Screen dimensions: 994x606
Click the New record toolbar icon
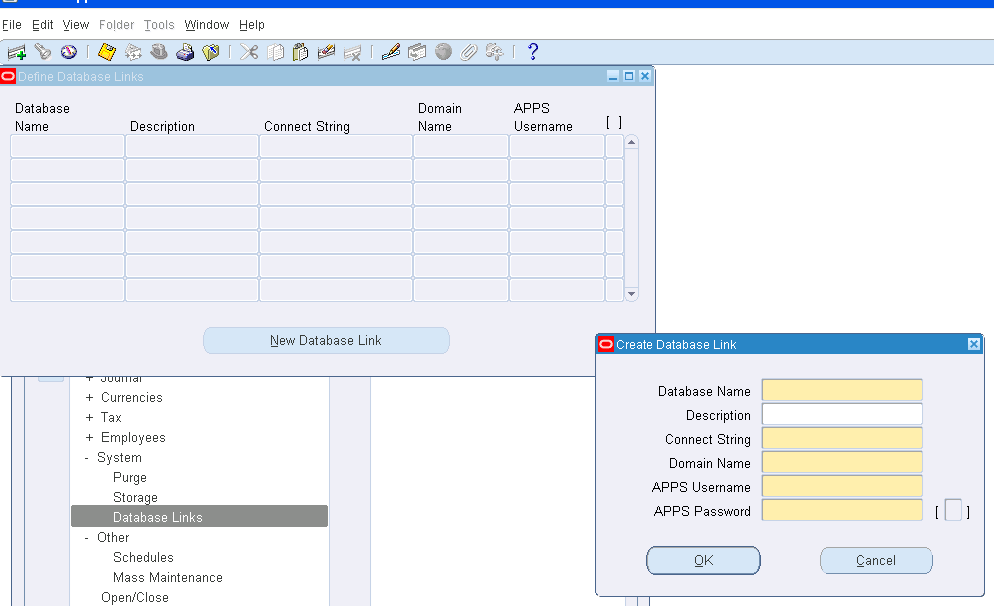pos(16,52)
